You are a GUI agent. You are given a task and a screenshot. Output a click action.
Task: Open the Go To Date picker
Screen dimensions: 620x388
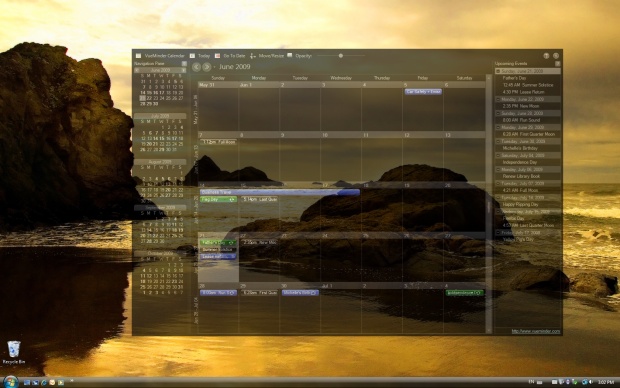click(x=230, y=56)
